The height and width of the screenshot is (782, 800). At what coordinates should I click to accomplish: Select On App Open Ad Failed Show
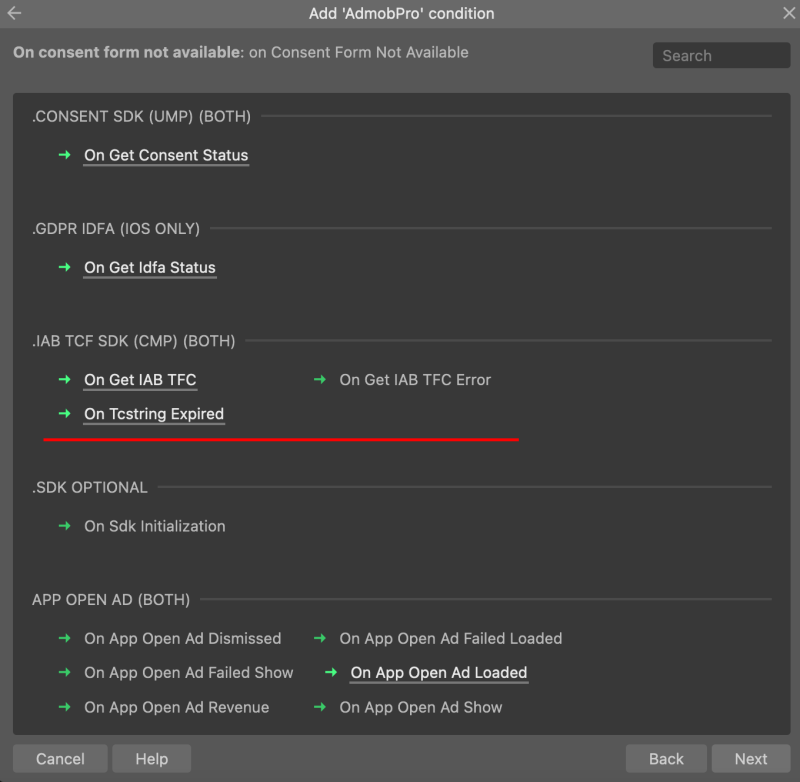(x=188, y=672)
